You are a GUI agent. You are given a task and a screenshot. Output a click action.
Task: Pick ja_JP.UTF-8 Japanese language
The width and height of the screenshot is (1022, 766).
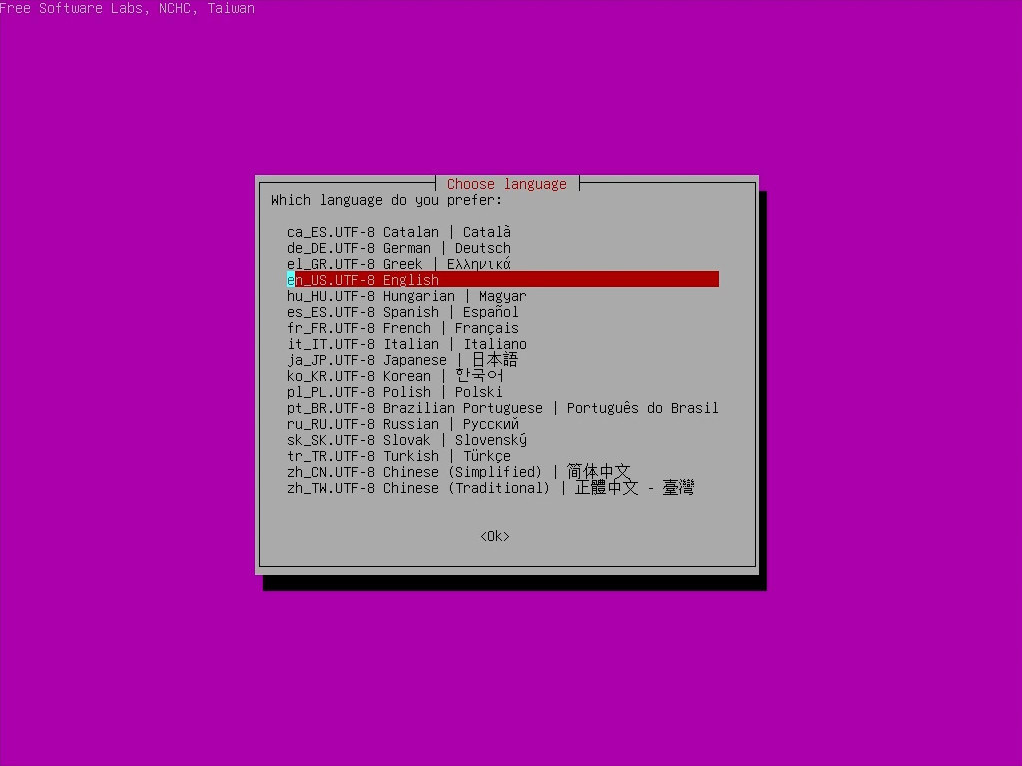tap(402, 360)
